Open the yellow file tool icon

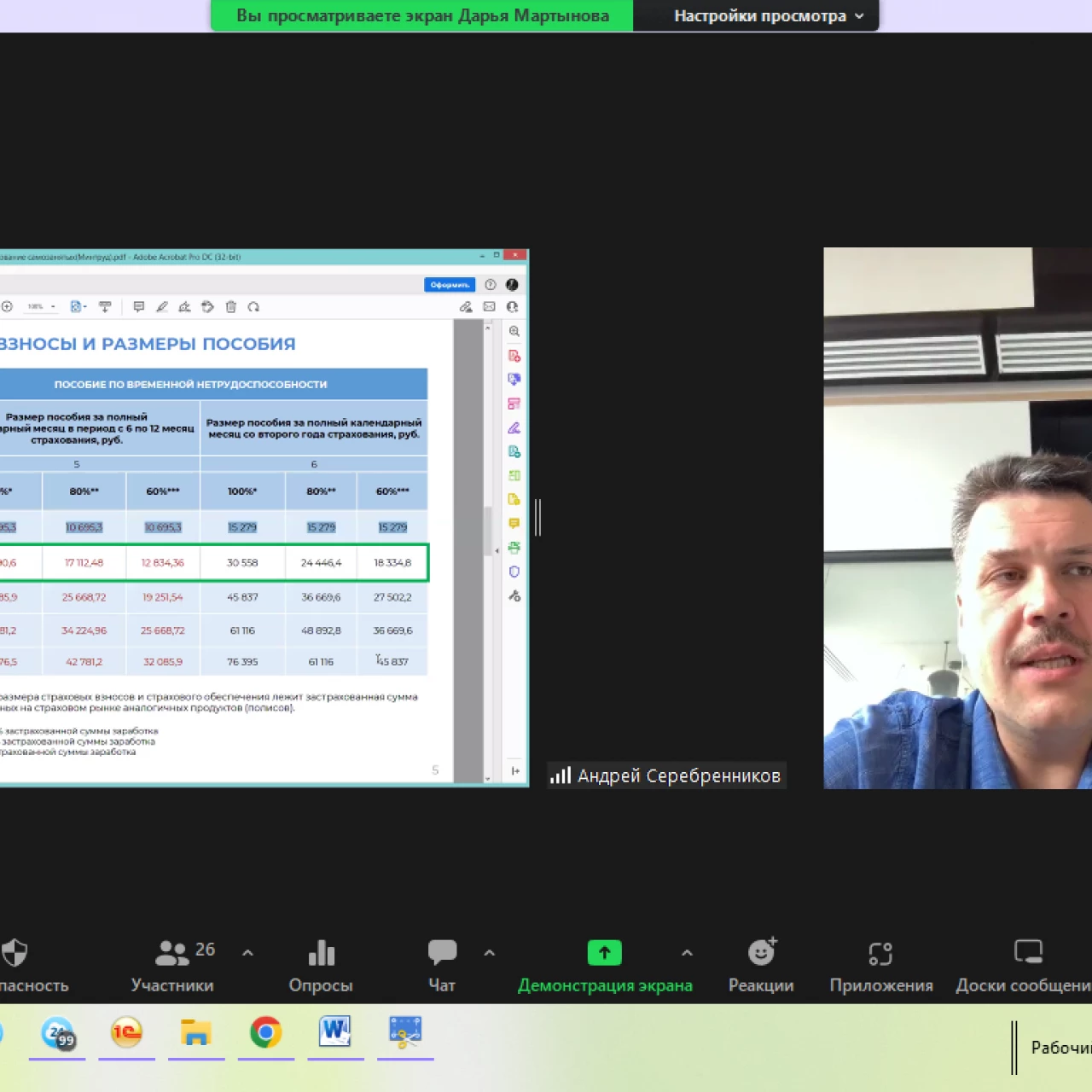click(514, 499)
